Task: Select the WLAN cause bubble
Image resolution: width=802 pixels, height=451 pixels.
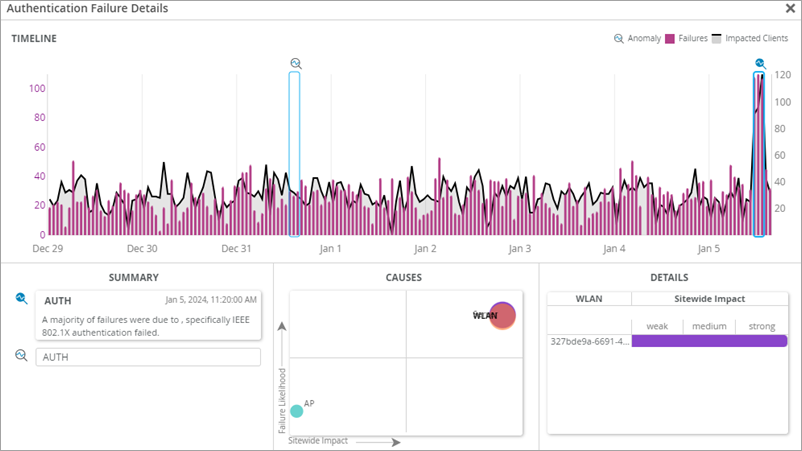Action: click(x=503, y=316)
